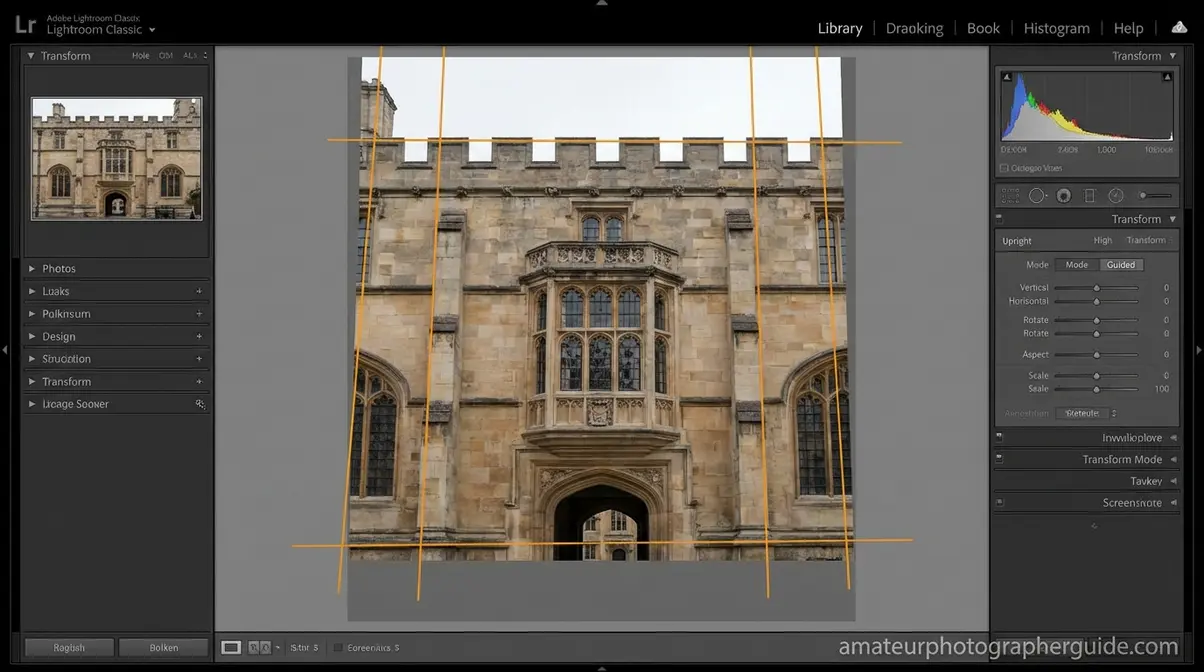Select the Spot Removal tool

(1036, 195)
